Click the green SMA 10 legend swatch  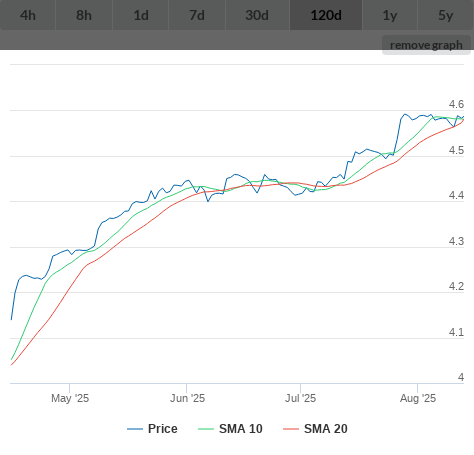[x=206, y=429]
